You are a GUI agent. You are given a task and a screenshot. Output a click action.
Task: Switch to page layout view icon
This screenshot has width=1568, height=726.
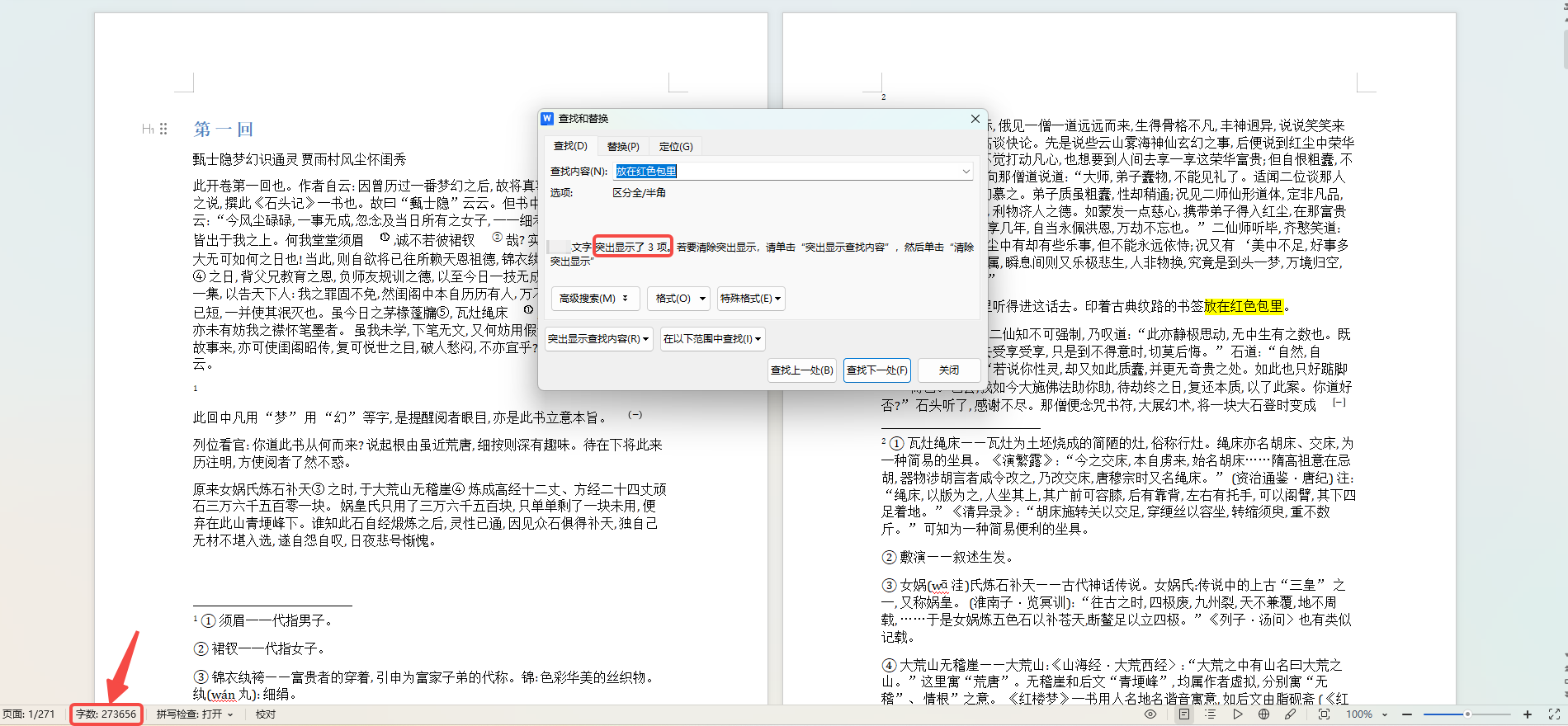click(1184, 714)
